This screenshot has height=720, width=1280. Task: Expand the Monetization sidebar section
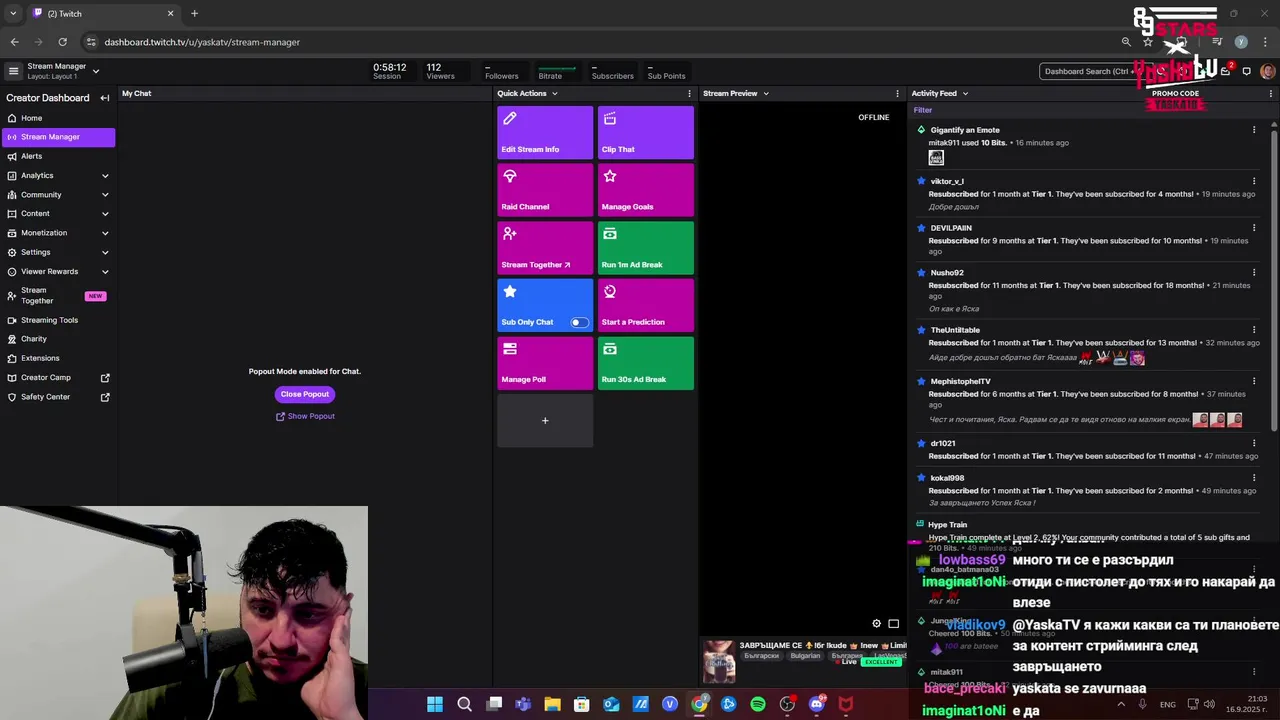point(105,233)
